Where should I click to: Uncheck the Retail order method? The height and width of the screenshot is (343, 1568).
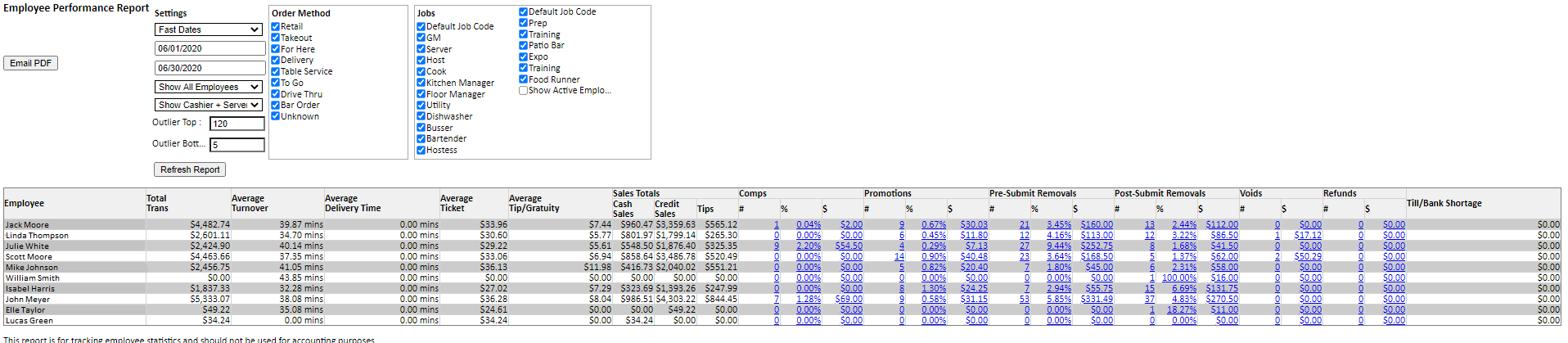pyautogui.click(x=276, y=26)
